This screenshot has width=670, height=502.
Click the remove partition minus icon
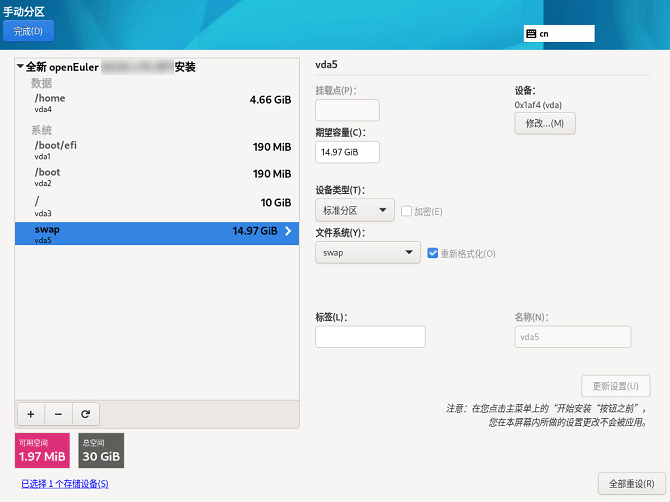coord(58,414)
